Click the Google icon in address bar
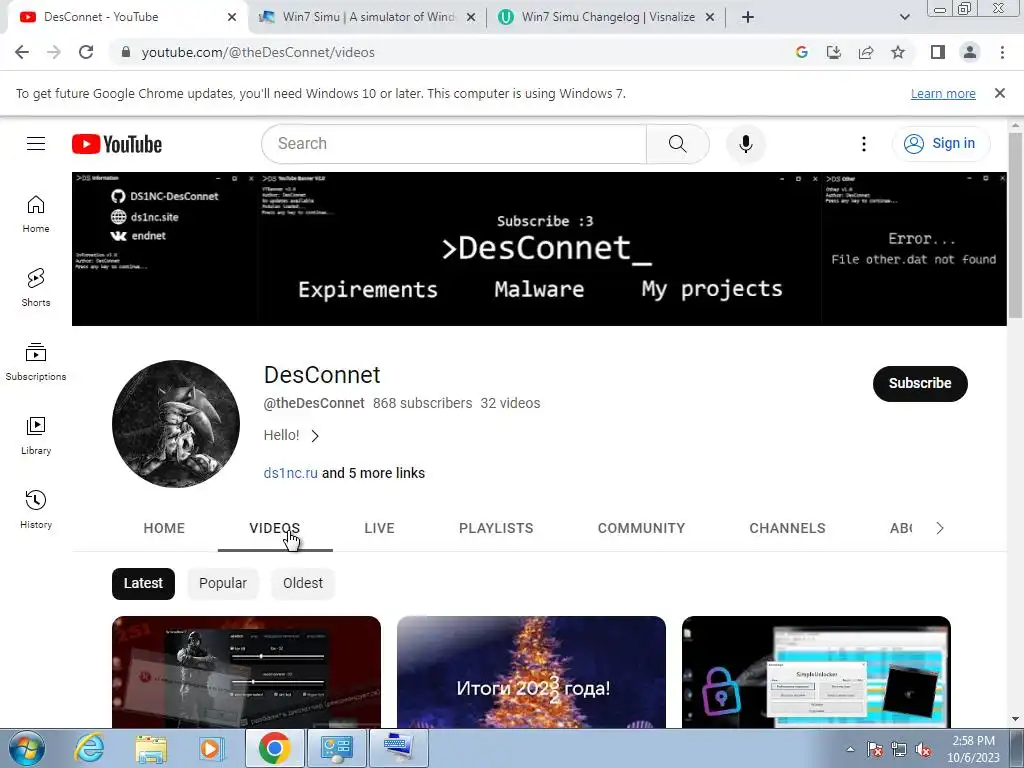 click(802, 52)
